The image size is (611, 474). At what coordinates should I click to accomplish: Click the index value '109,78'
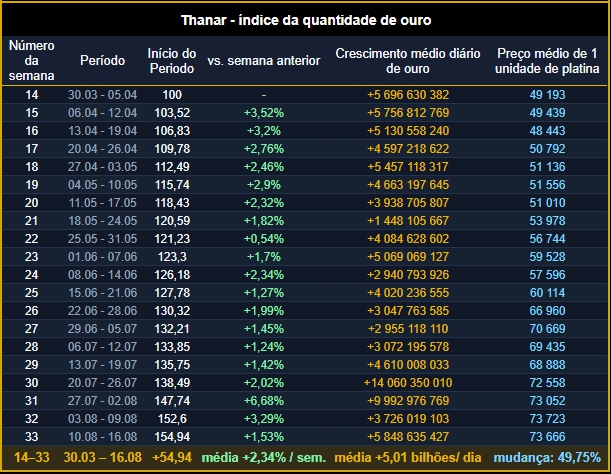[172, 149]
